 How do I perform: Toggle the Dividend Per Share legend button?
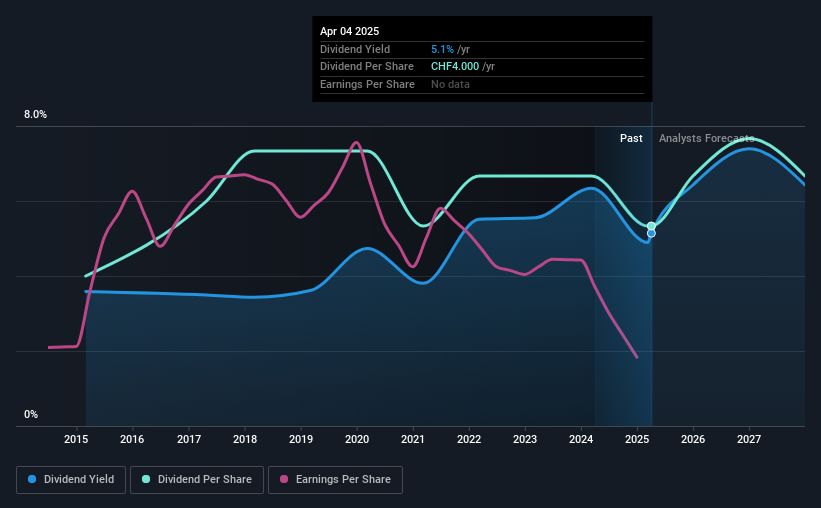[x=197, y=480]
